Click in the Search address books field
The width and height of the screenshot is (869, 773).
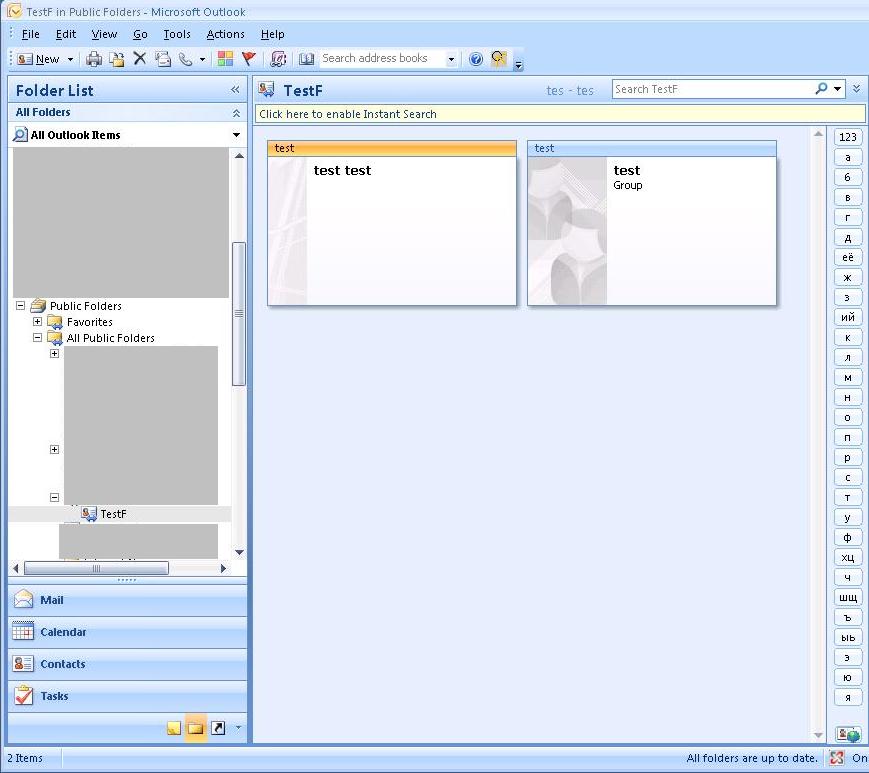point(382,59)
